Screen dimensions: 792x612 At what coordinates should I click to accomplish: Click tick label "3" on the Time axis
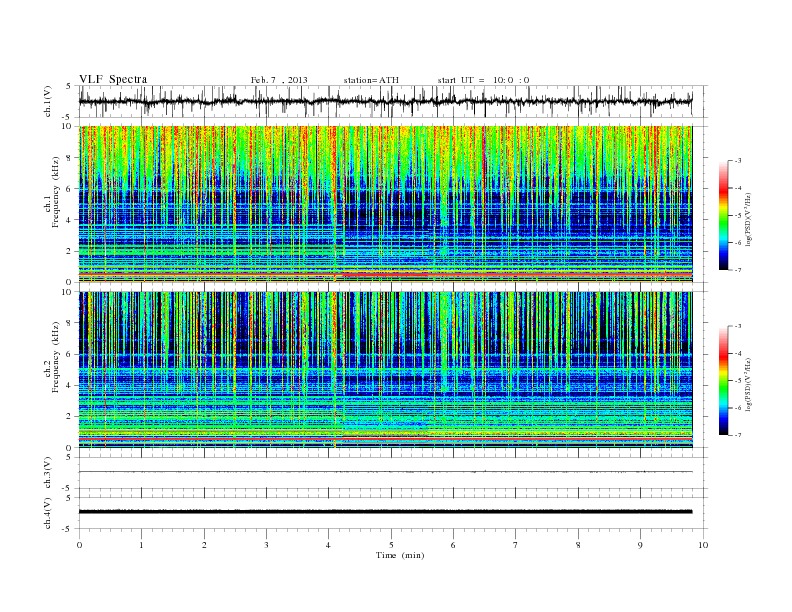click(x=266, y=545)
